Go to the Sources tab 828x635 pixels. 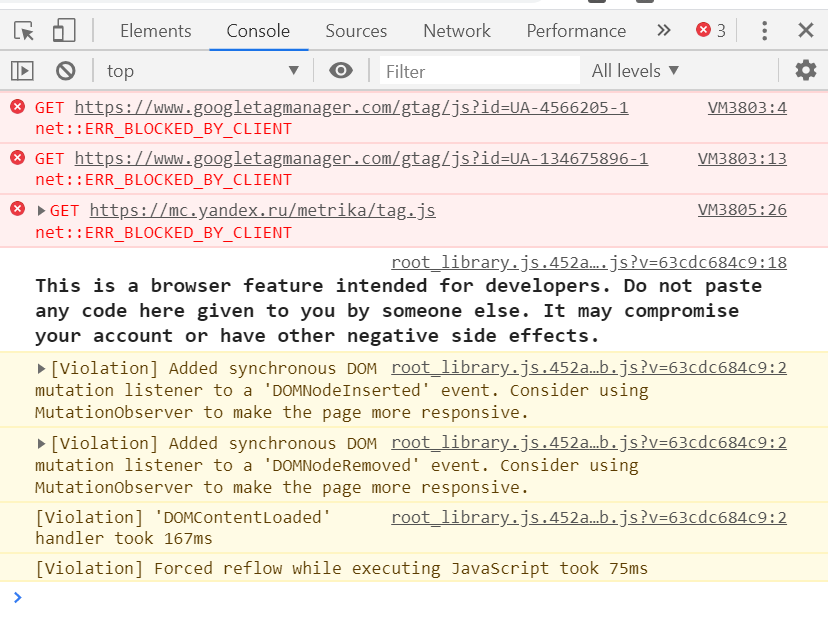pyautogui.click(x=356, y=31)
